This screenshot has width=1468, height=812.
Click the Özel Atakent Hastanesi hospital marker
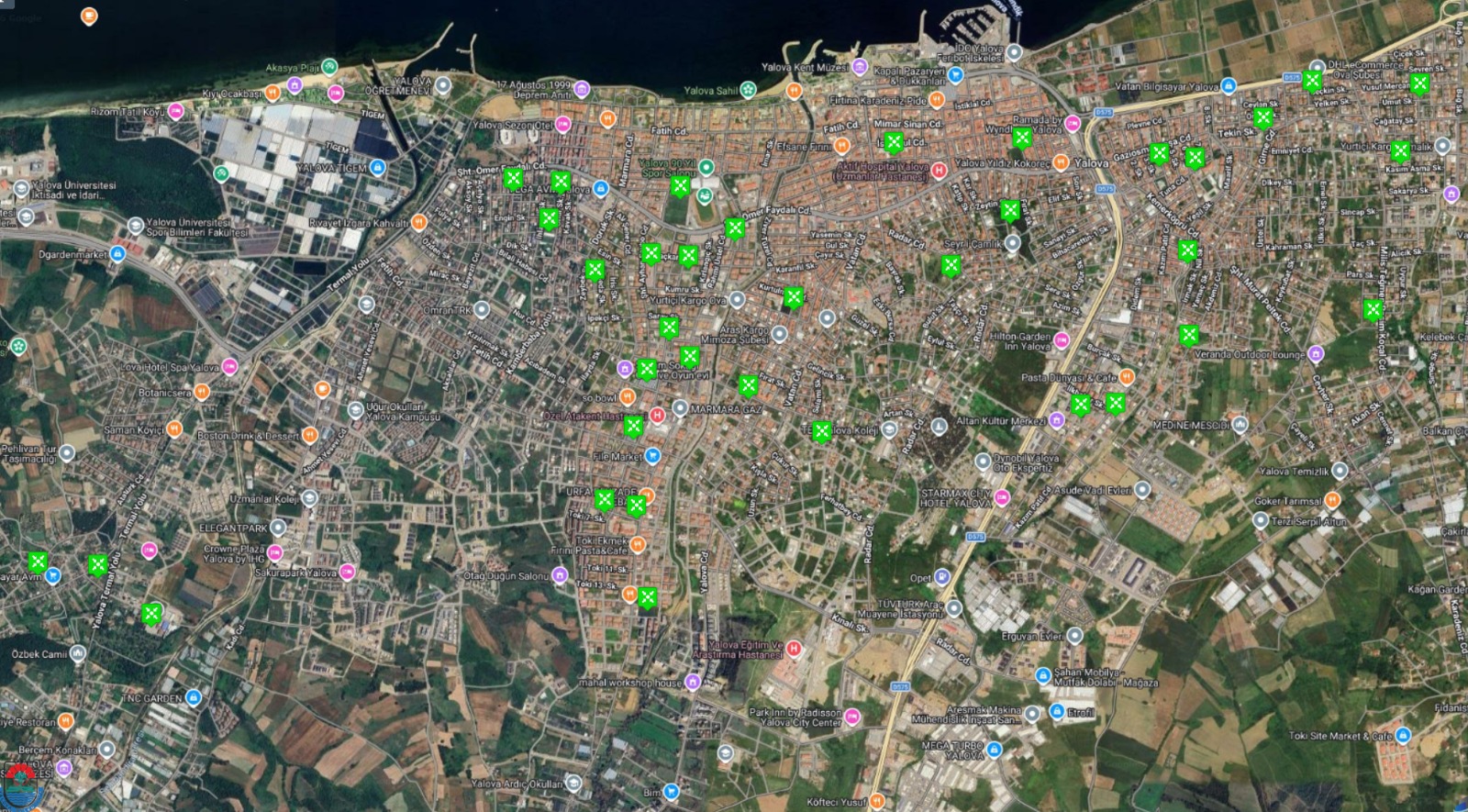(657, 416)
